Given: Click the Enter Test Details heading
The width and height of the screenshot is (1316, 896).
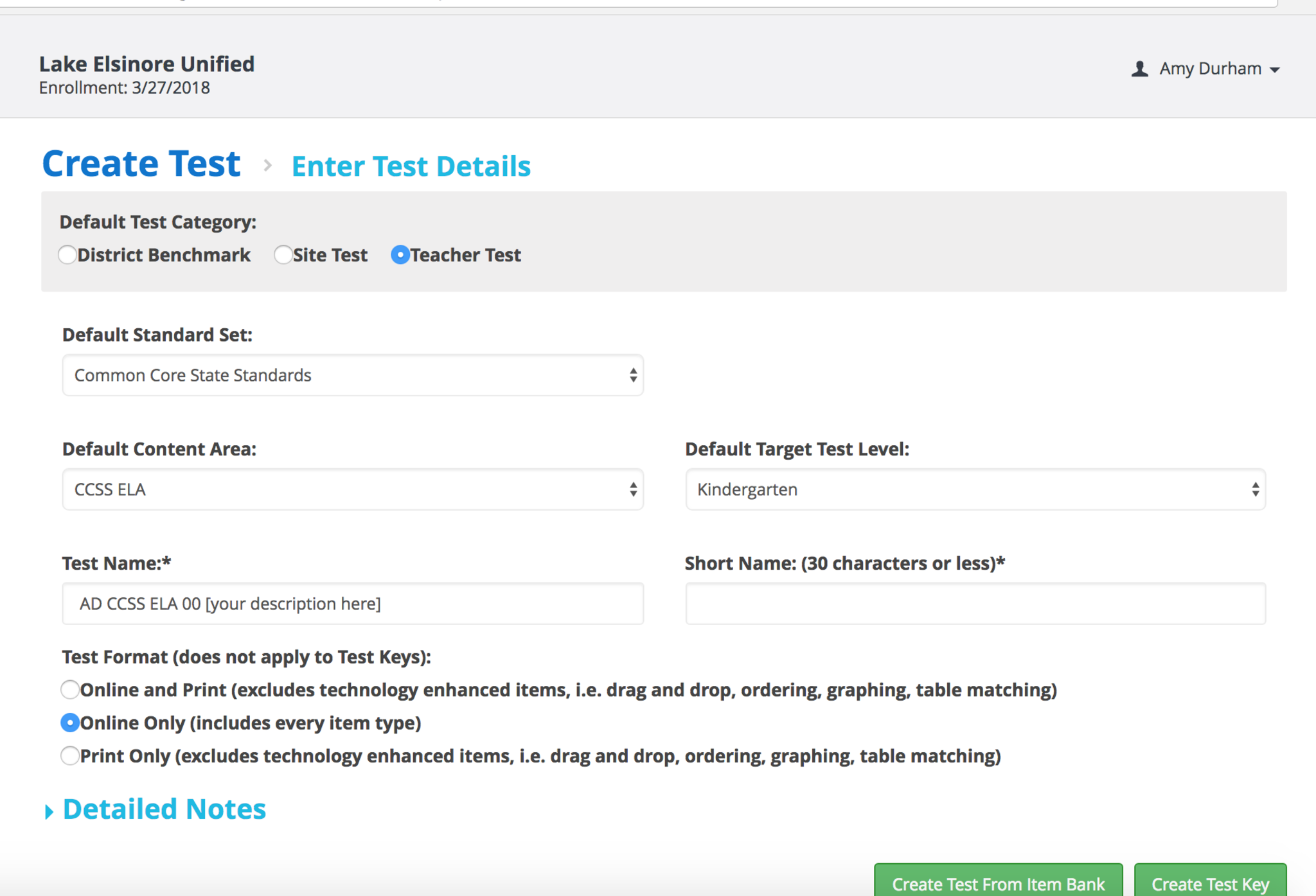Looking at the screenshot, I should click(411, 166).
